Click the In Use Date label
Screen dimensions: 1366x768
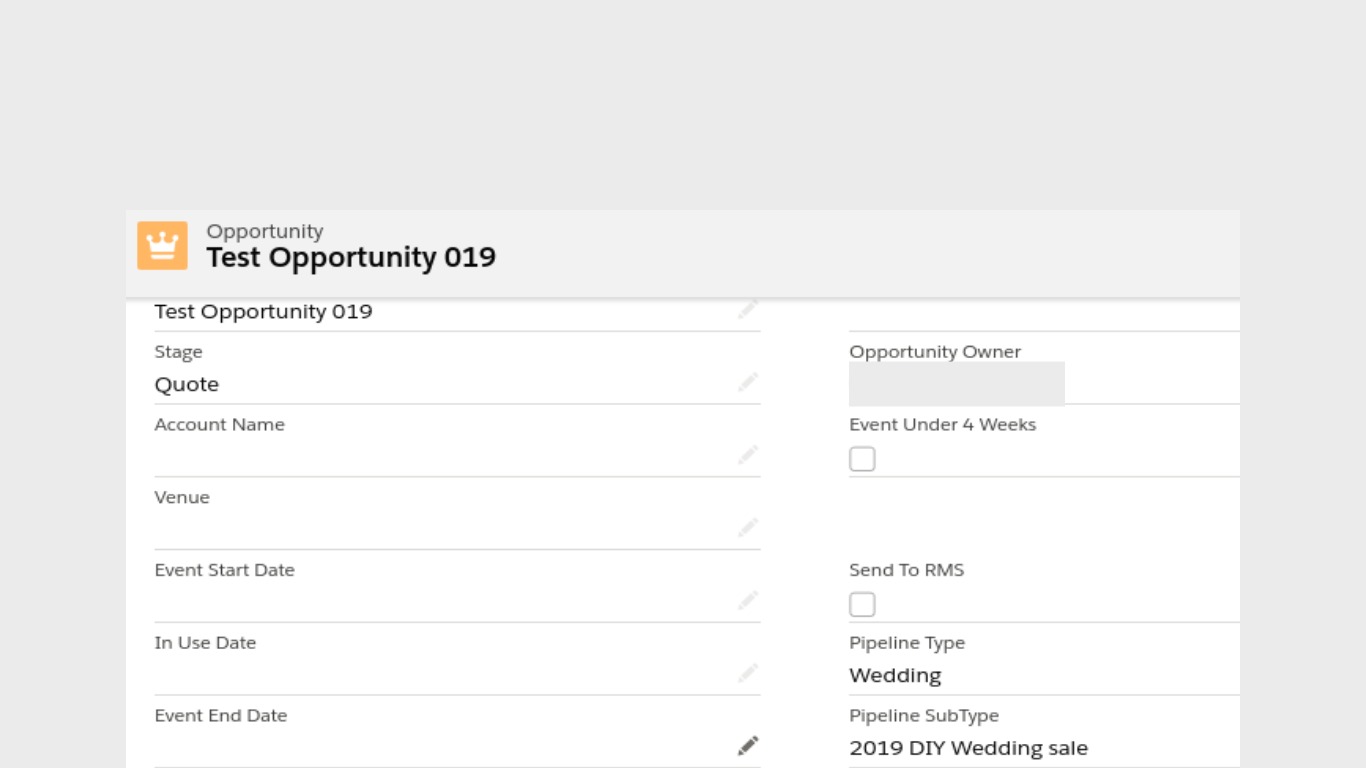click(x=205, y=643)
